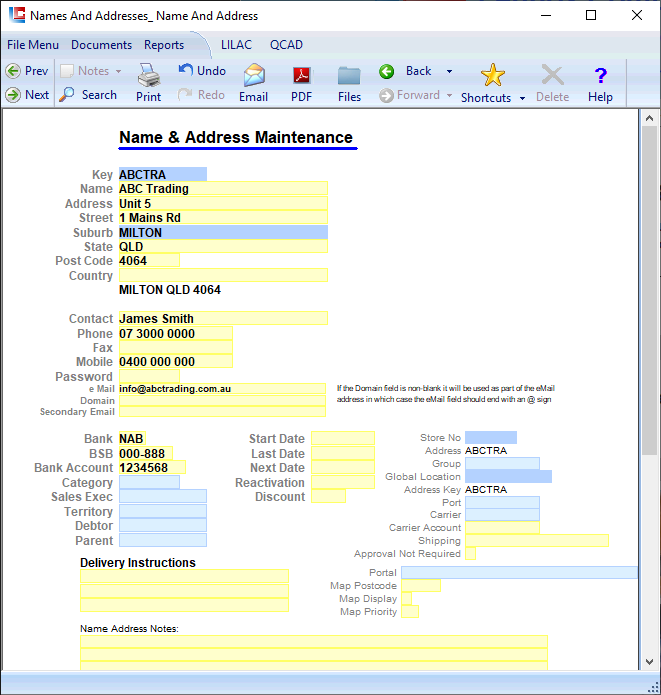Click the Phone field 07 3000 0000
Viewport: 661px width, 695px height.
point(176,333)
